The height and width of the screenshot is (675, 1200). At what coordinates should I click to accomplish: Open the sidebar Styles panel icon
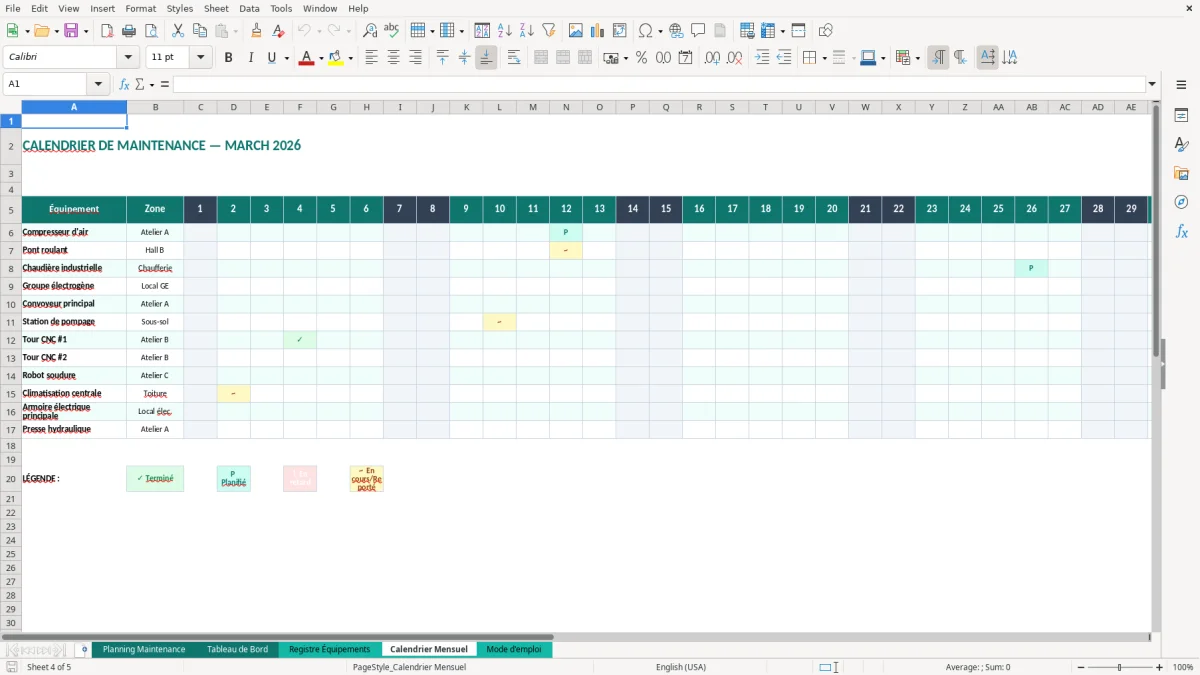pos(1181,145)
